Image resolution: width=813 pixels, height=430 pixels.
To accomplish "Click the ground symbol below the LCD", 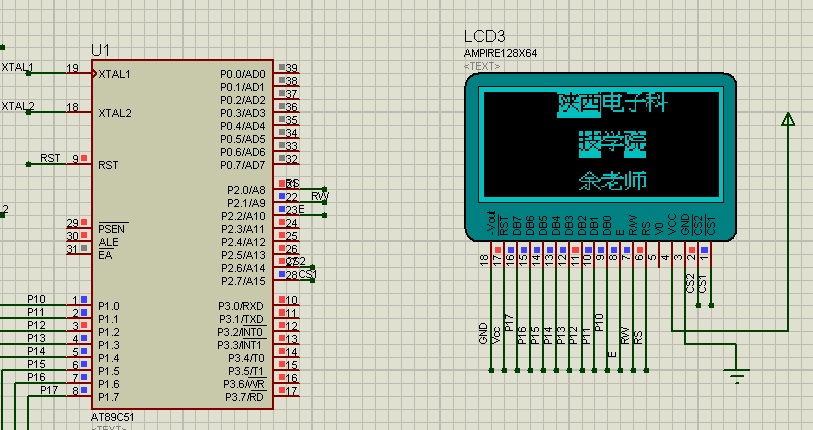I will (738, 375).
